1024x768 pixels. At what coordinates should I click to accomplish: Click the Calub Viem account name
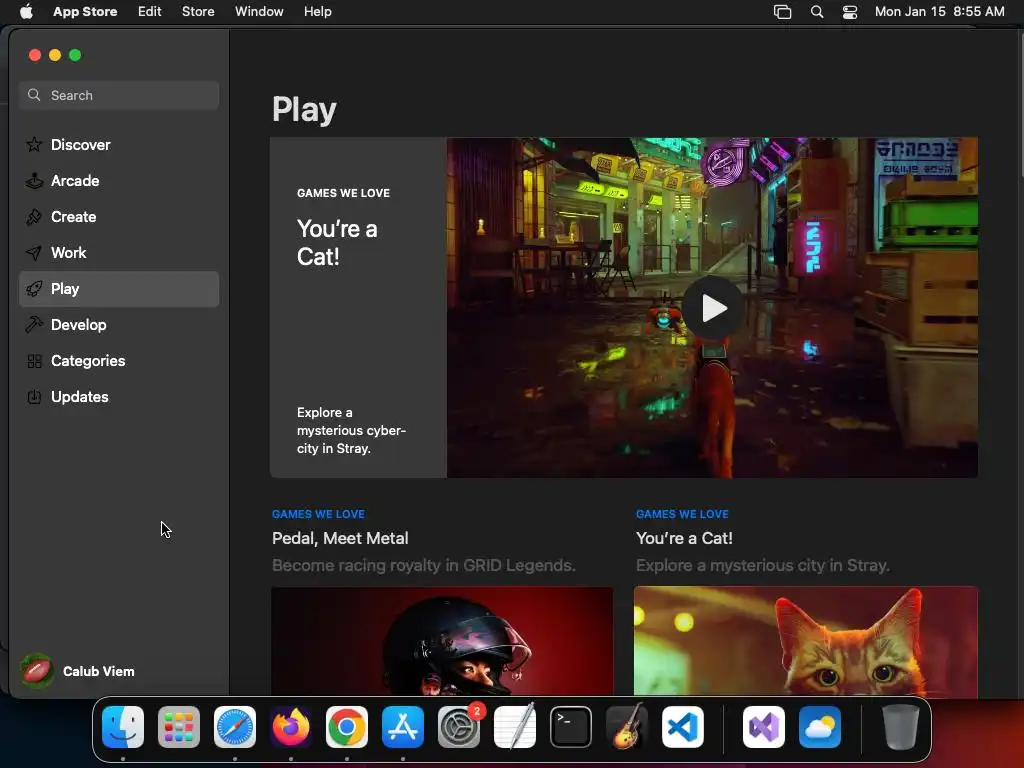[99, 671]
